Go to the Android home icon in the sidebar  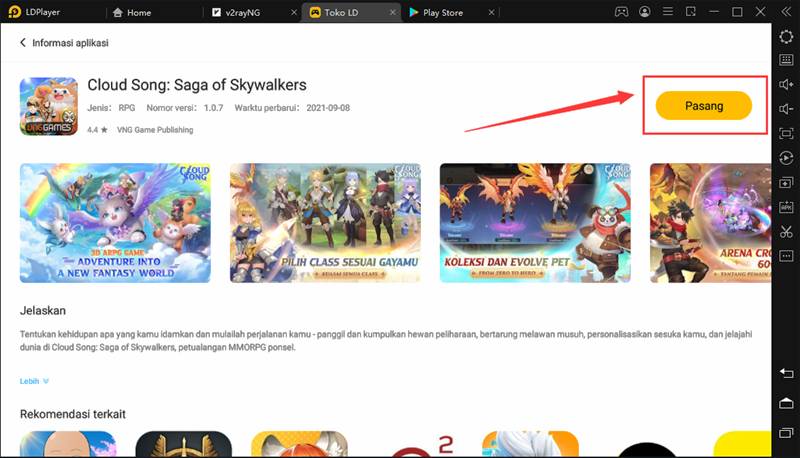(786, 403)
